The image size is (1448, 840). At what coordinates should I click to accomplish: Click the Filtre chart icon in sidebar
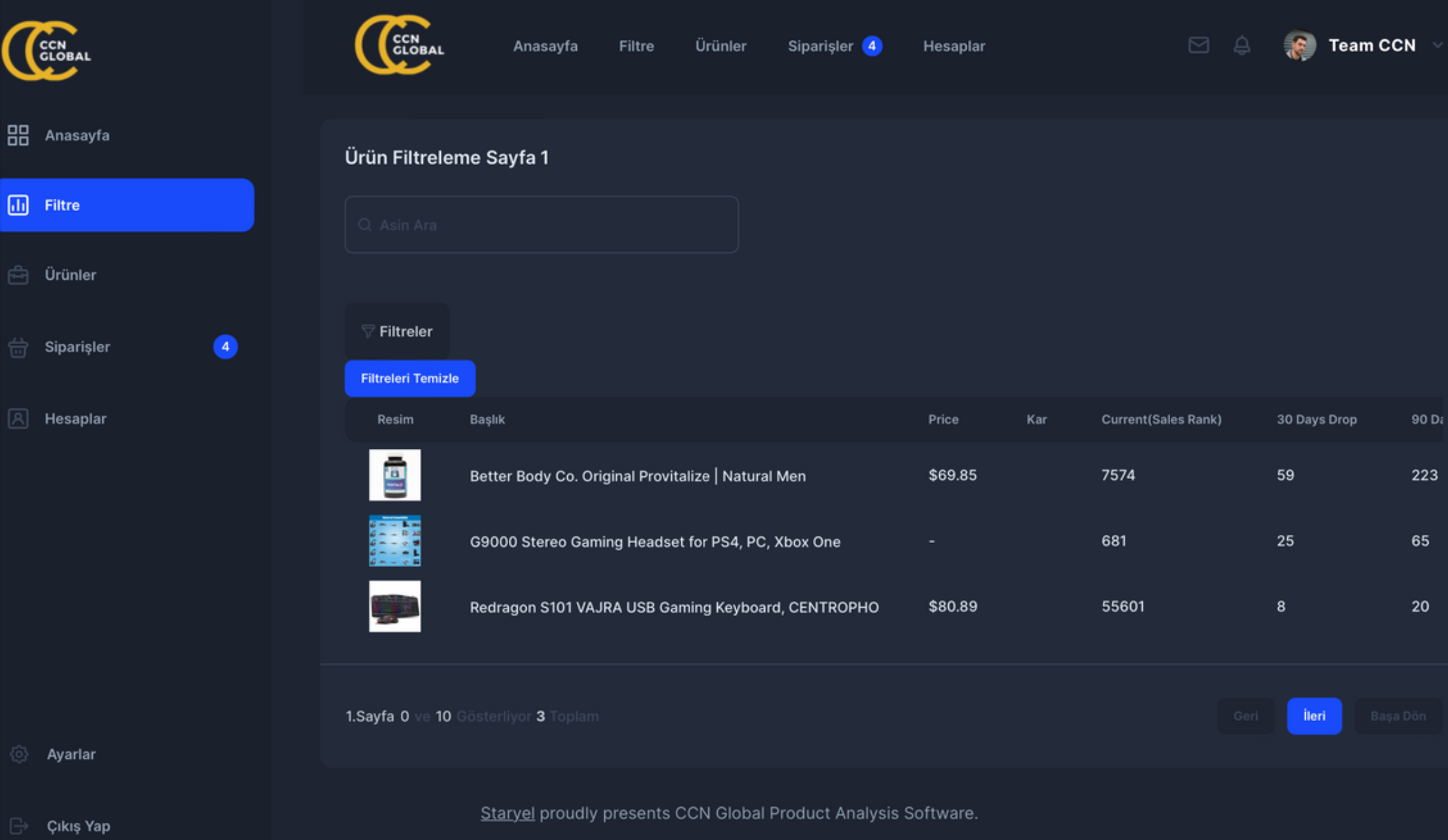(x=18, y=205)
